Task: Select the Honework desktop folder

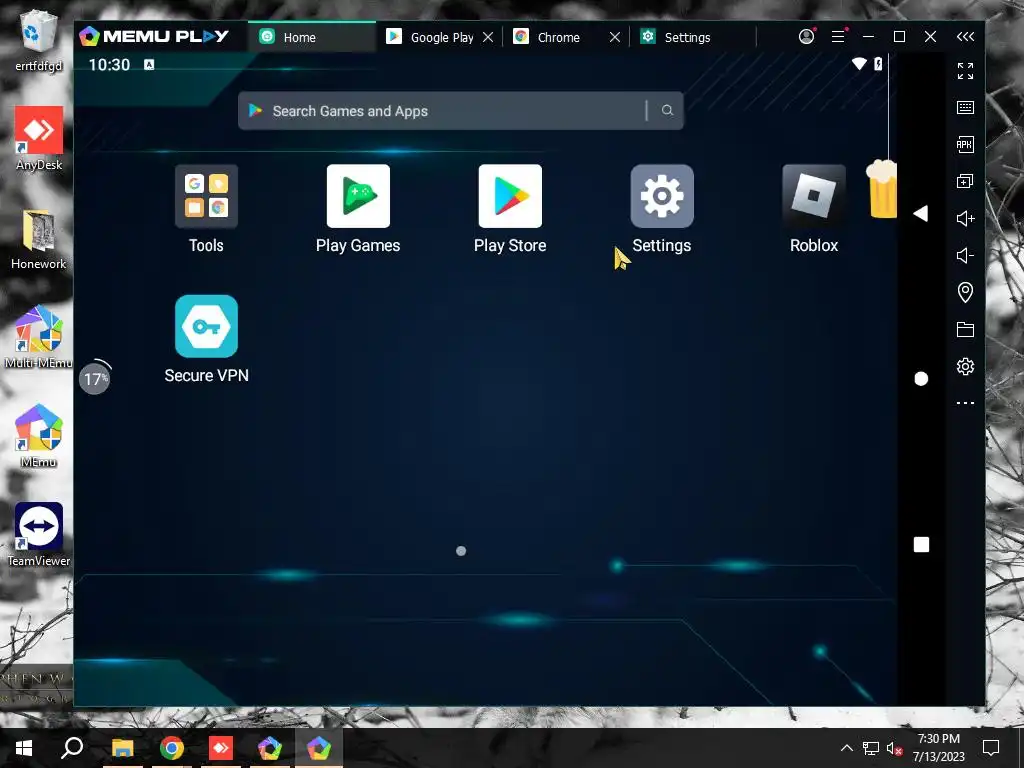Action: click(x=39, y=239)
